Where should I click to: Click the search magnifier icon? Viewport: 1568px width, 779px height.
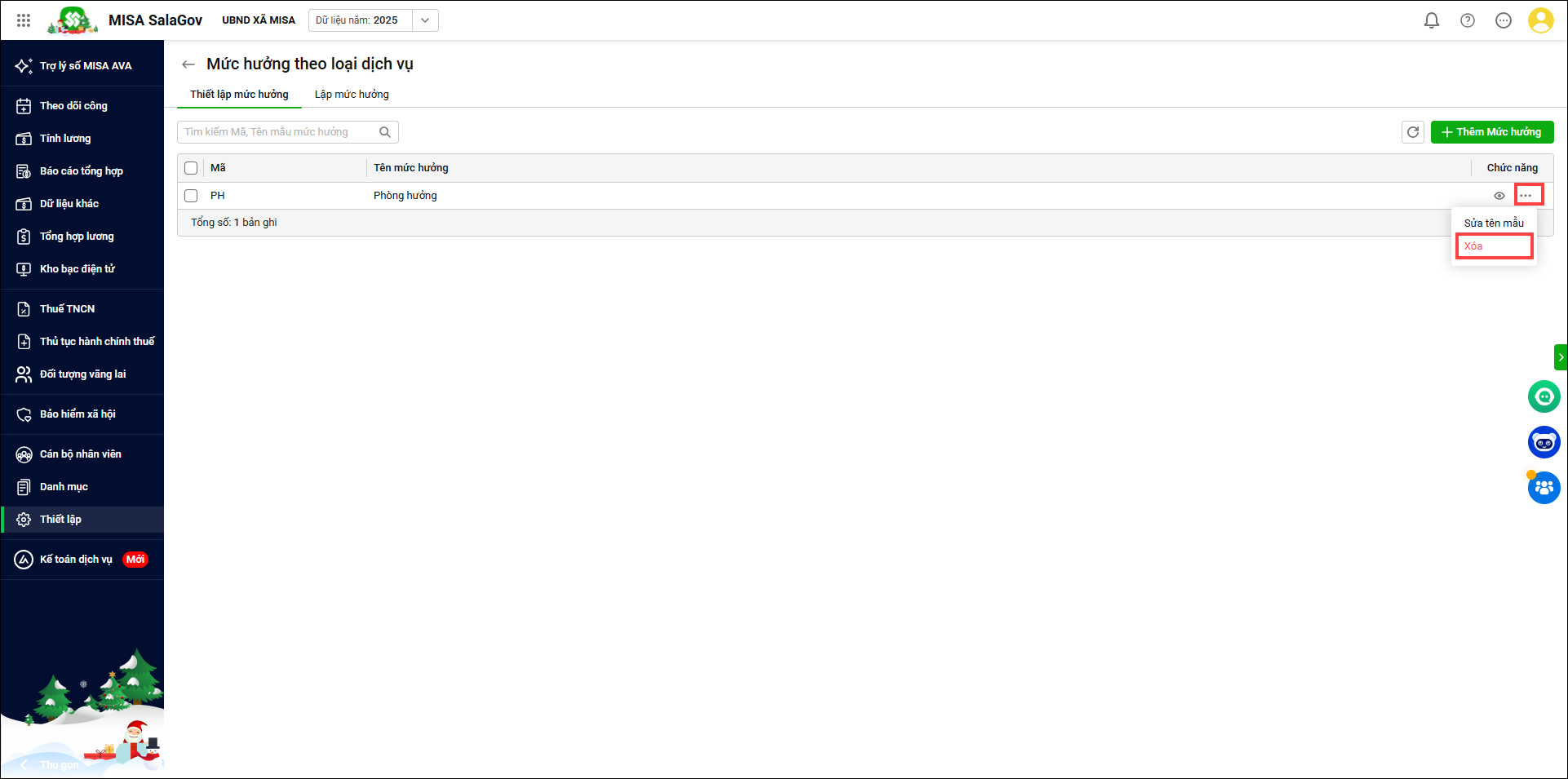[x=385, y=132]
